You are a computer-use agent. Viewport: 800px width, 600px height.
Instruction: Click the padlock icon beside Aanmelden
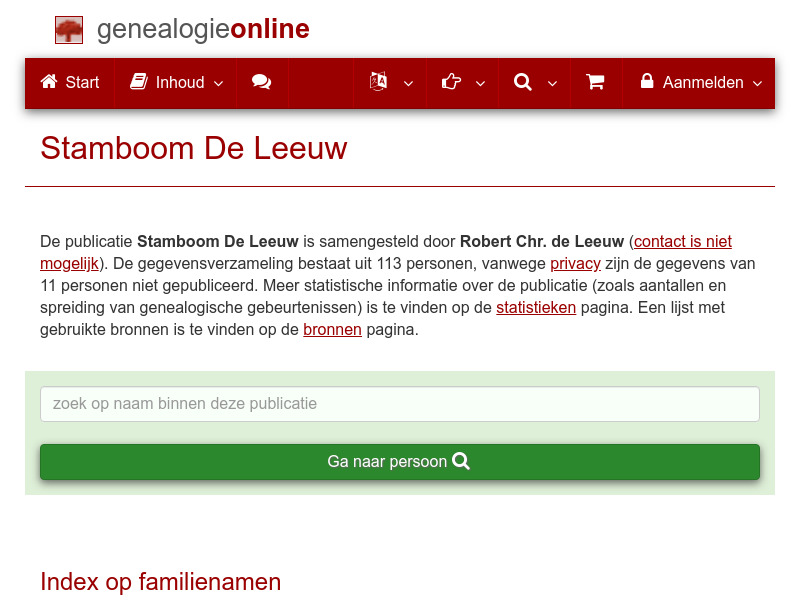coord(646,82)
